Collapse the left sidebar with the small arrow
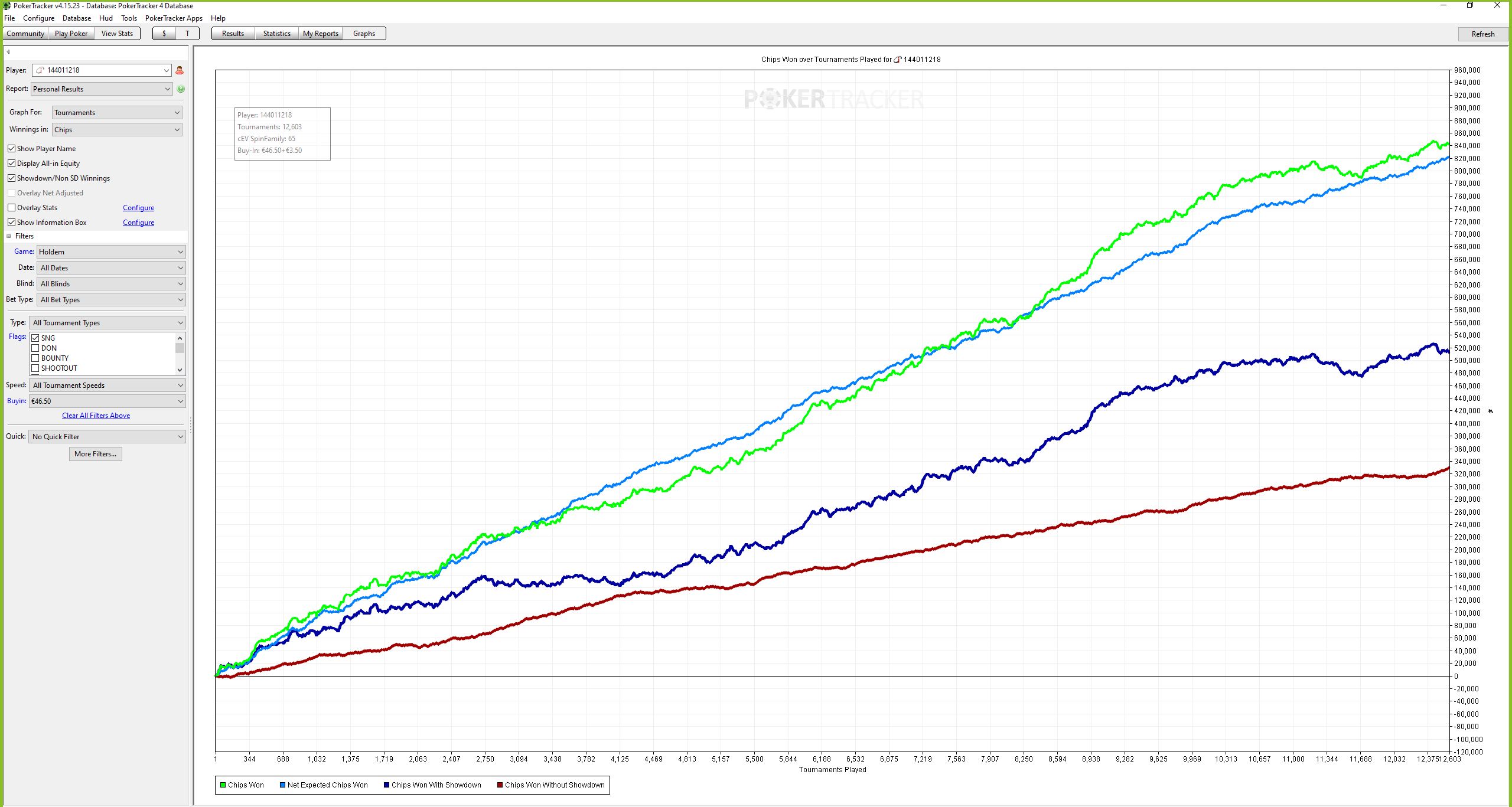This screenshot has width=1512, height=807. pyautogui.click(x=8, y=52)
